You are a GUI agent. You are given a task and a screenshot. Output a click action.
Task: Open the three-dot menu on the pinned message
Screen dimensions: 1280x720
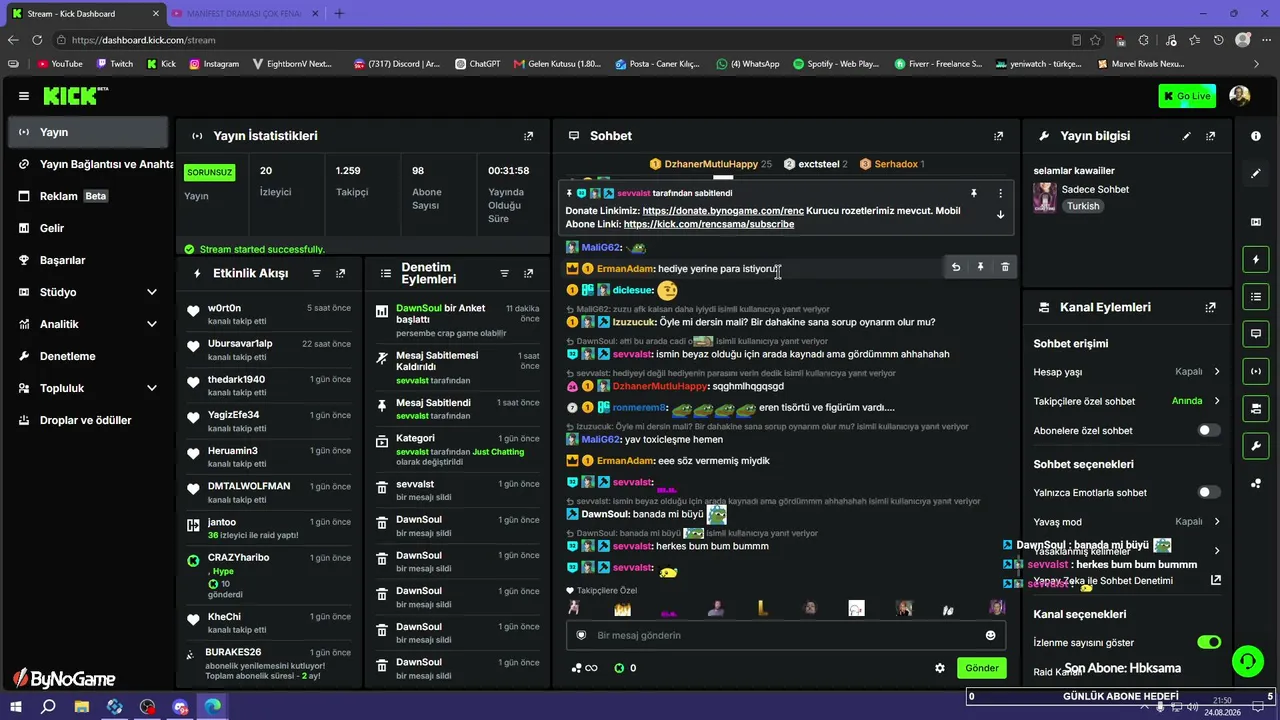pyautogui.click(x=1000, y=193)
